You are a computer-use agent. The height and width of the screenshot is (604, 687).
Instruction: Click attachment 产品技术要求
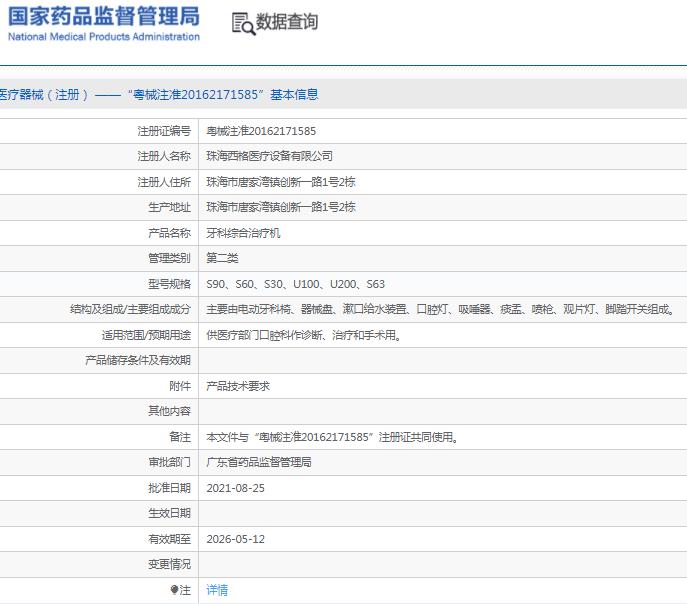click(x=238, y=386)
